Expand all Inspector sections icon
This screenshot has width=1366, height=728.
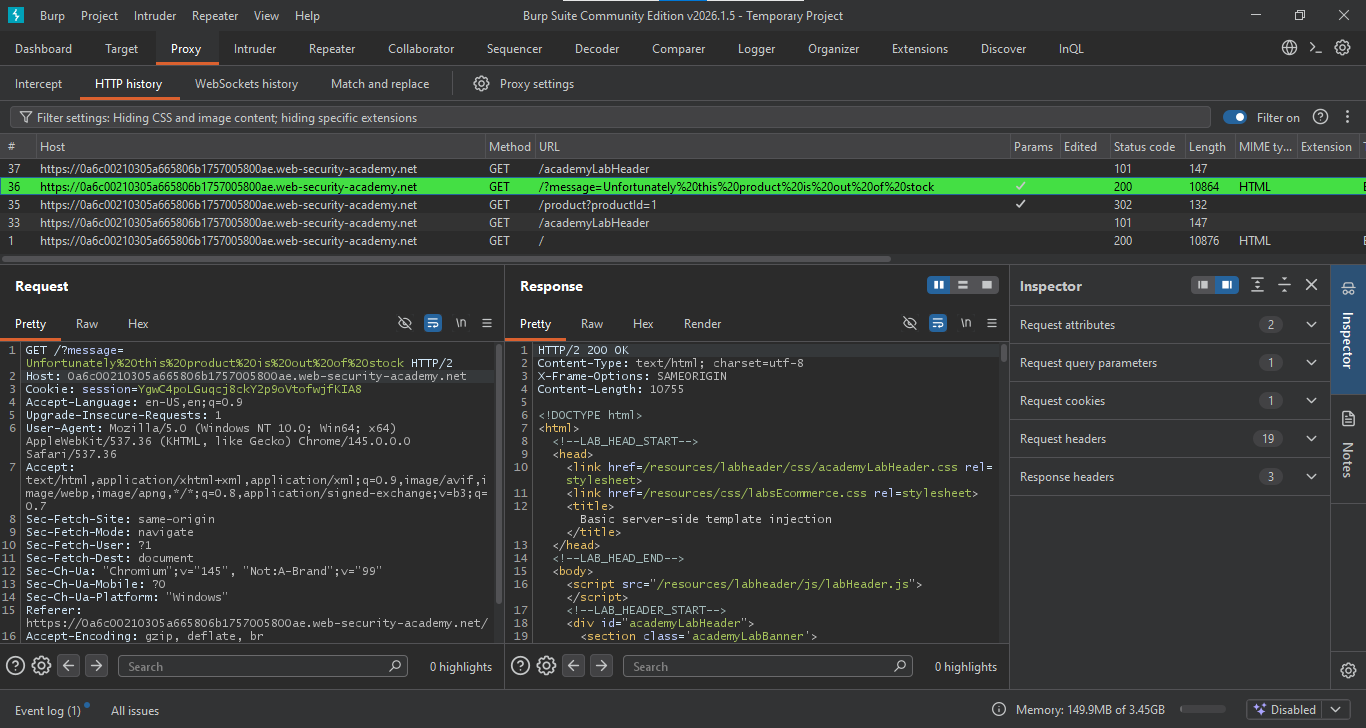(1258, 285)
